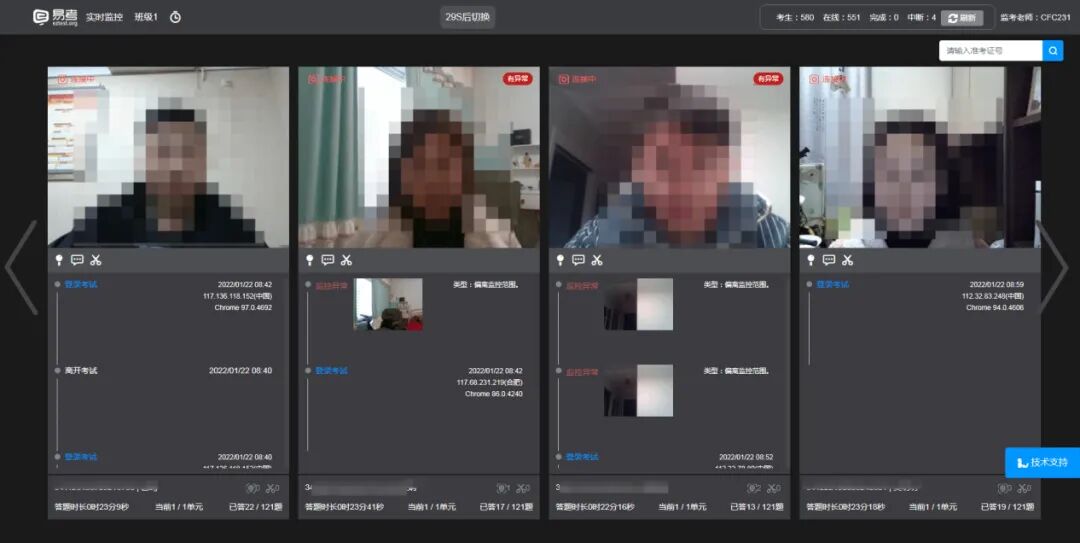
Task: Click 登录考试 entry with Chrome 86.0.4240
Action: point(331,371)
